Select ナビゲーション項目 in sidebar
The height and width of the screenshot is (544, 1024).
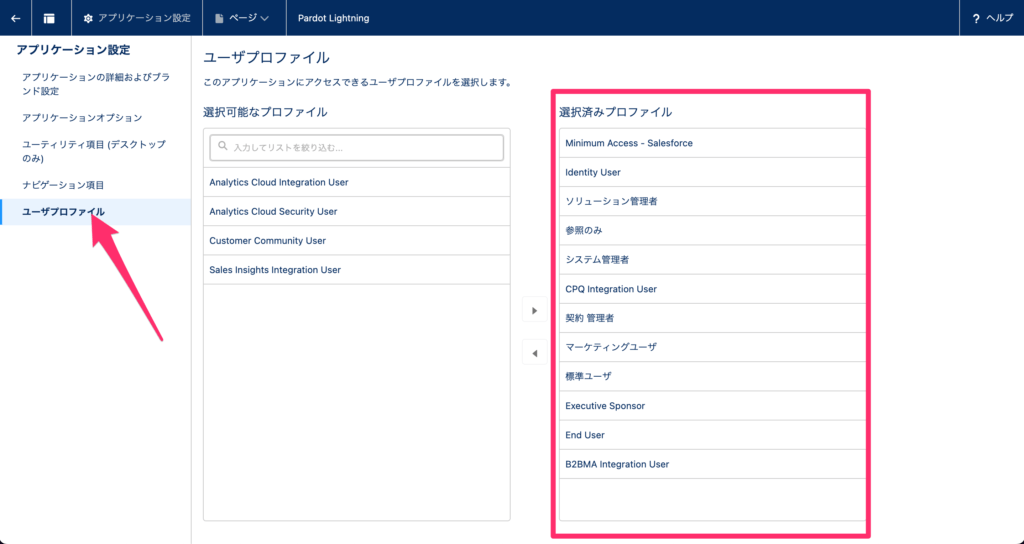(63, 185)
